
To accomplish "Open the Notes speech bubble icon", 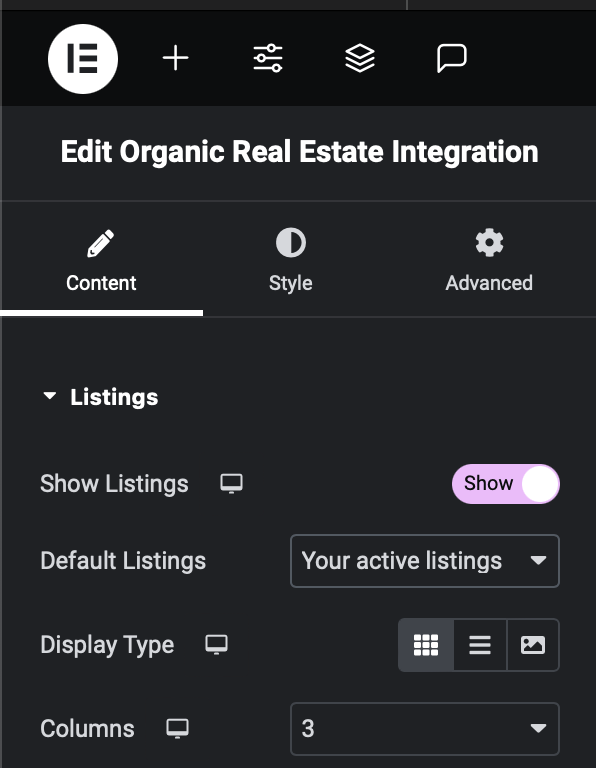I will (452, 58).
